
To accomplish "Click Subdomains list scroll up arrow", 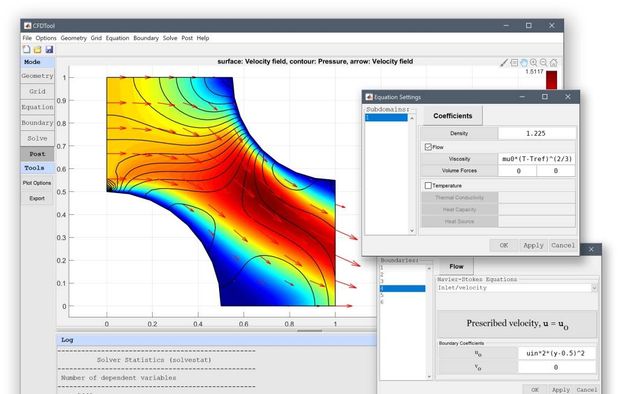I will tap(412, 118).
